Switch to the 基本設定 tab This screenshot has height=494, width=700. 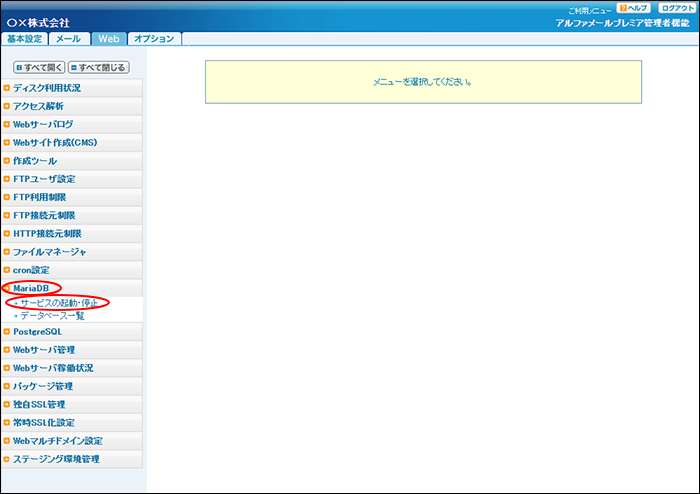click(x=25, y=39)
